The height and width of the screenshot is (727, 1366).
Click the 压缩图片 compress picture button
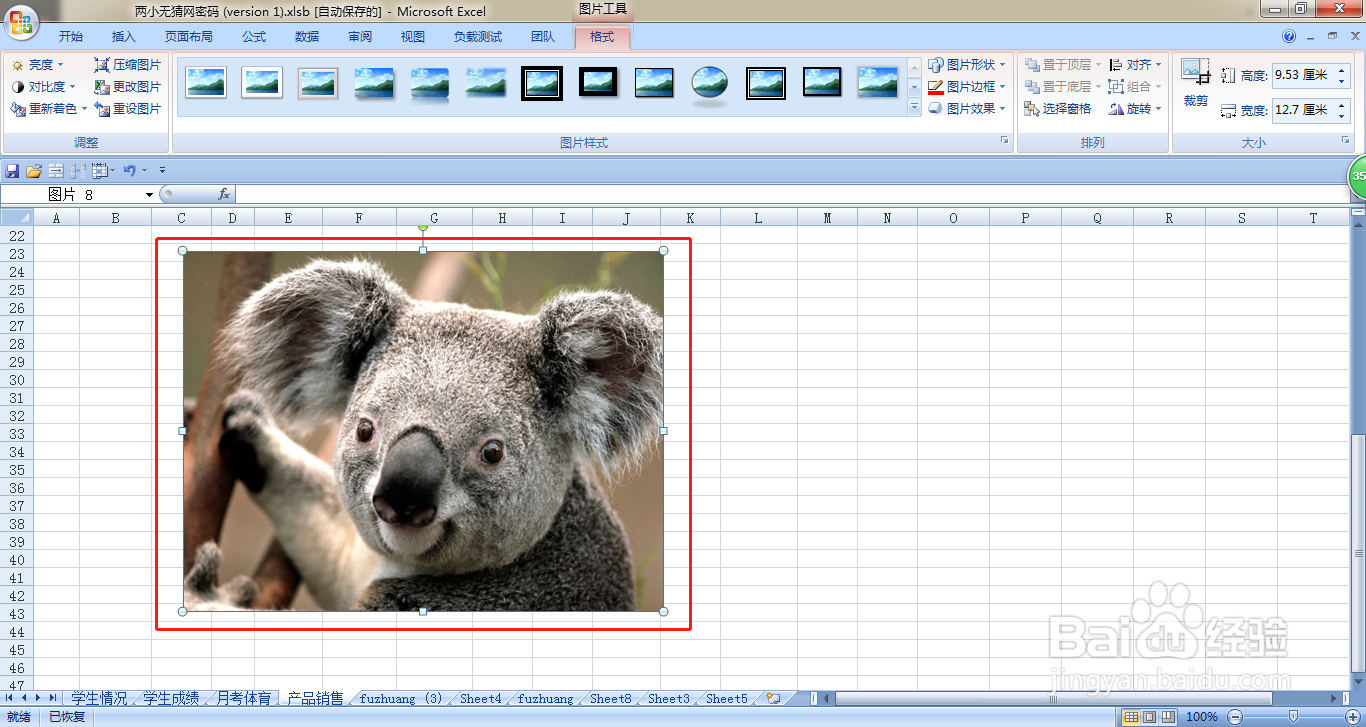(127, 64)
